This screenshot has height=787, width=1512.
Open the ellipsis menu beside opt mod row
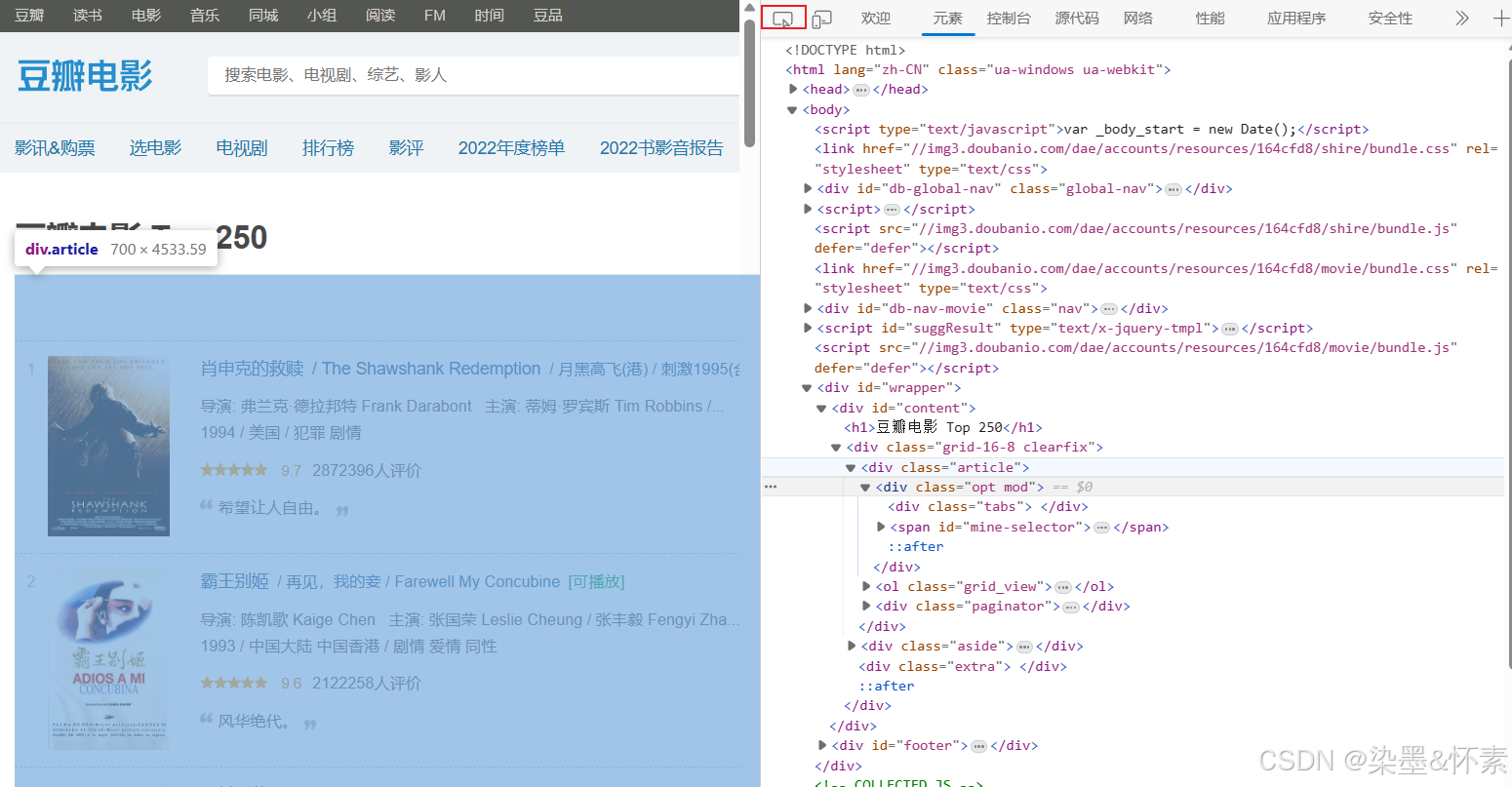tap(771, 487)
